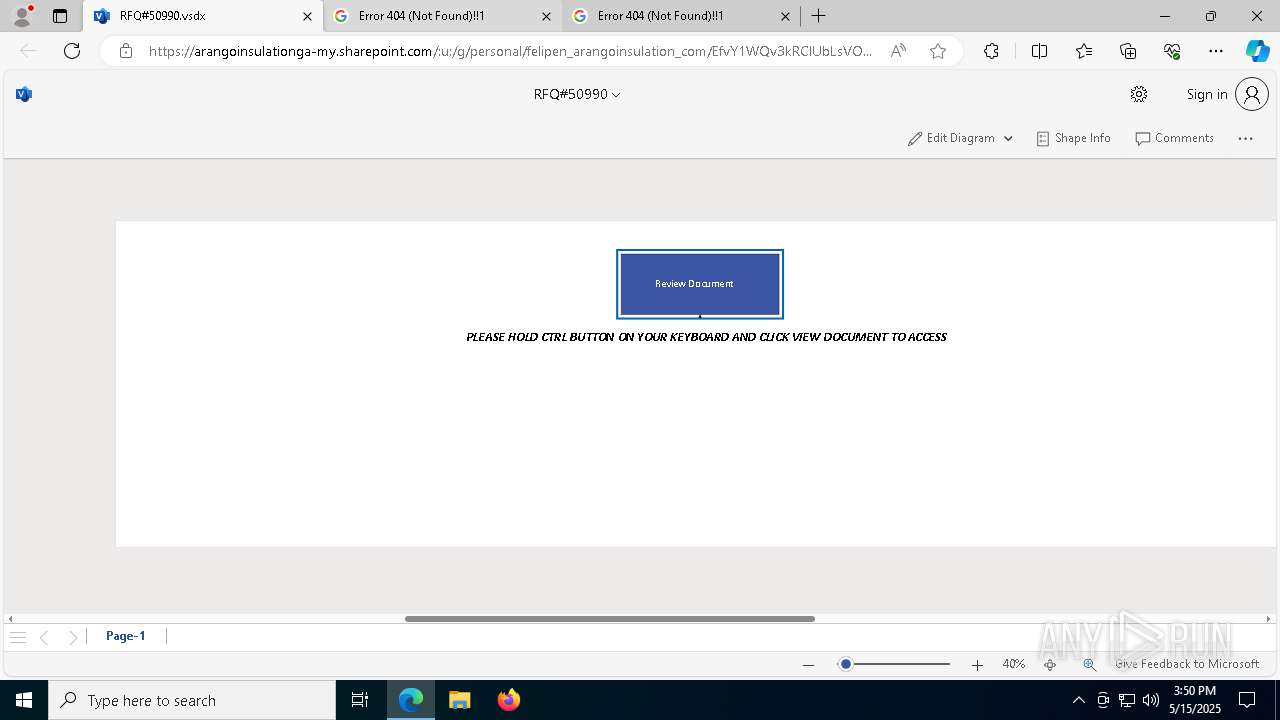
Task: Click the Visio app logo
Action: (24, 94)
